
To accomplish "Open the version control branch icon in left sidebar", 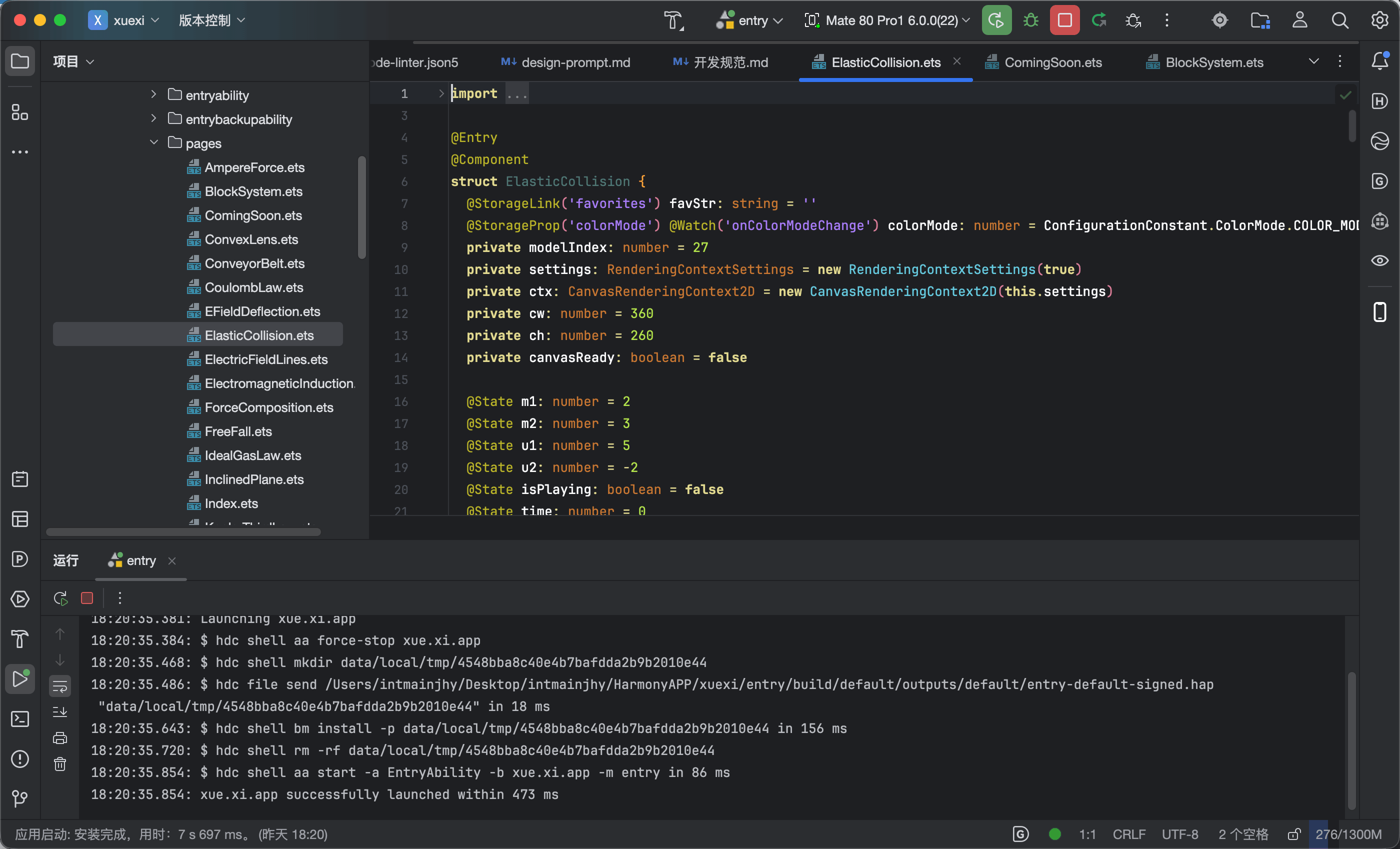I will coord(20,798).
